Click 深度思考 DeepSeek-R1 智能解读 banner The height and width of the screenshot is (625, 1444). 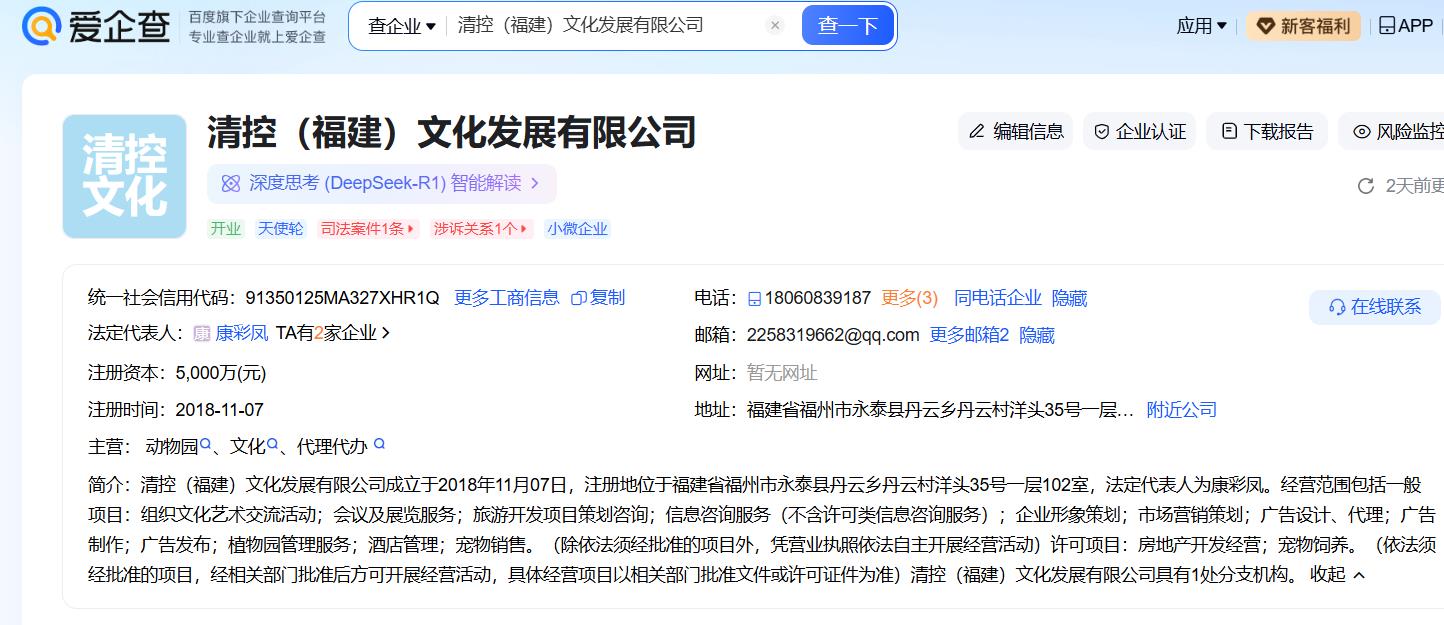click(x=381, y=183)
